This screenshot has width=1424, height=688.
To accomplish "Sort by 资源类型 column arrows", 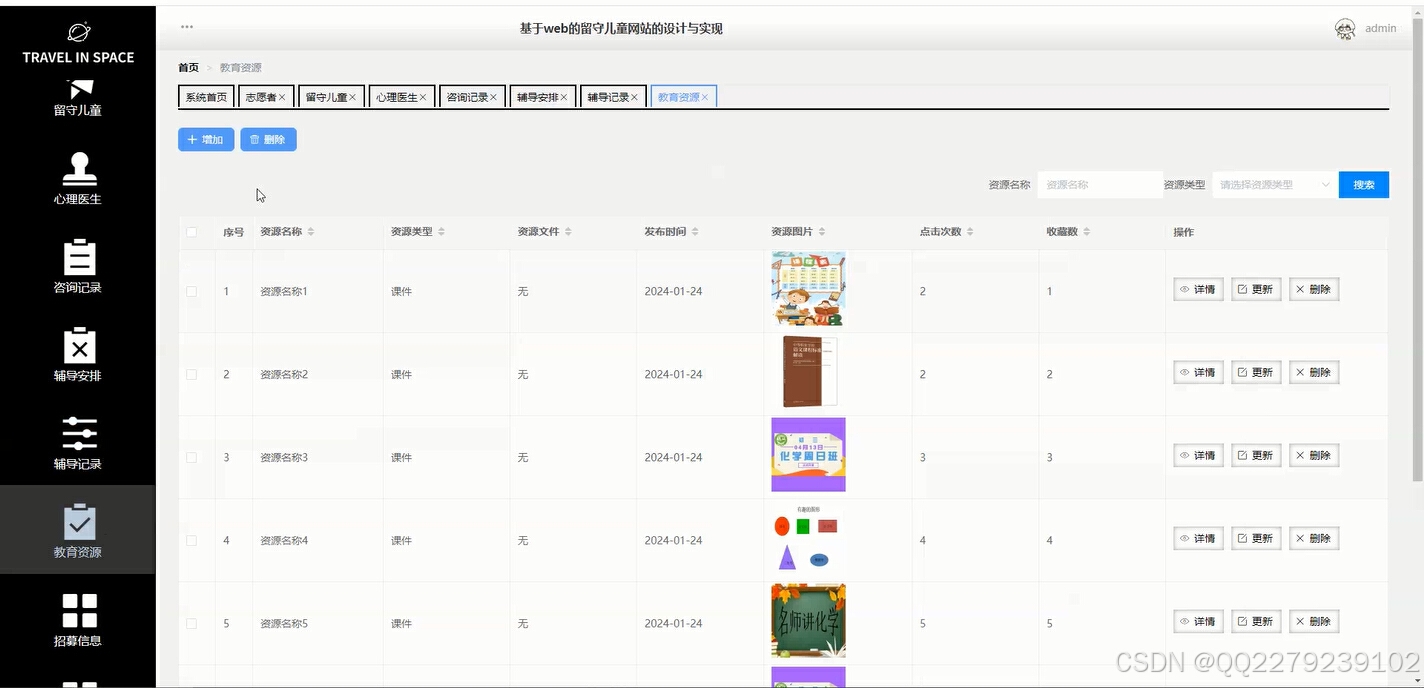I will click(441, 232).
